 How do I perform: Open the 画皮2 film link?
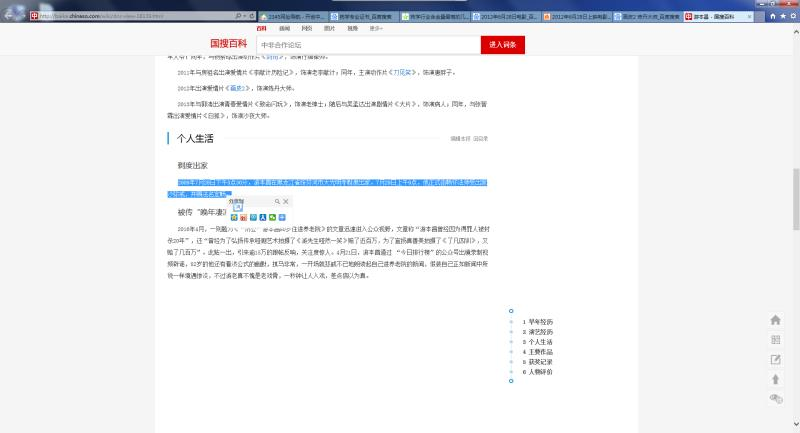[237, 88]
